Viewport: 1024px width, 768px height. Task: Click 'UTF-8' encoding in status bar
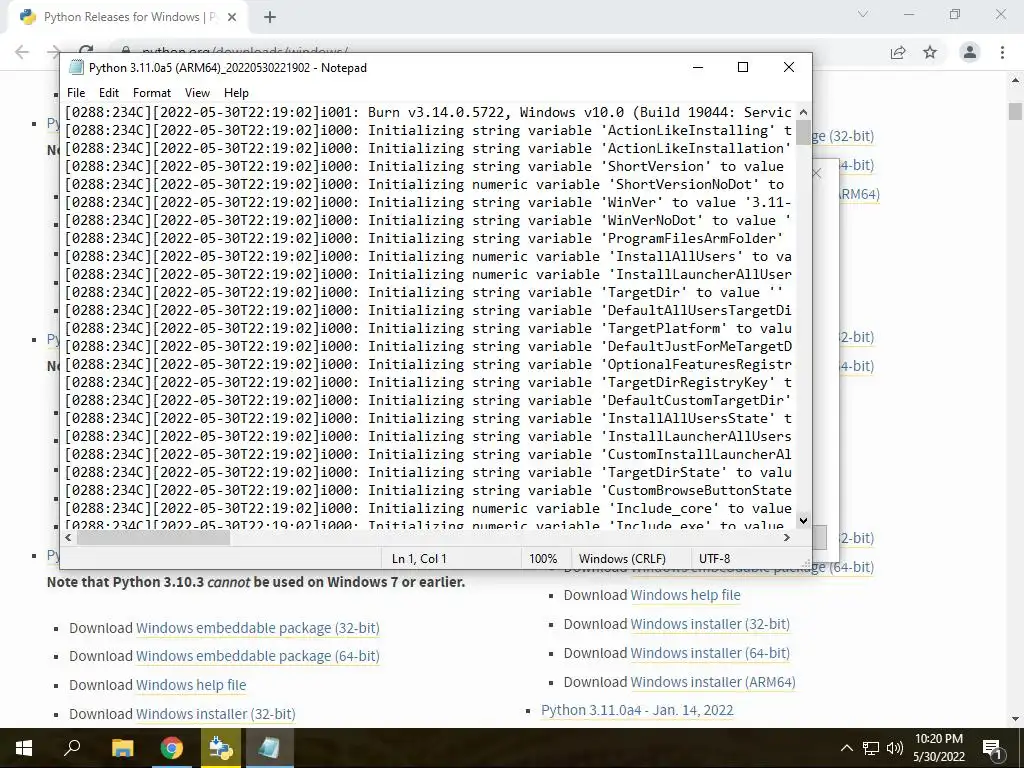coord(714,558)
